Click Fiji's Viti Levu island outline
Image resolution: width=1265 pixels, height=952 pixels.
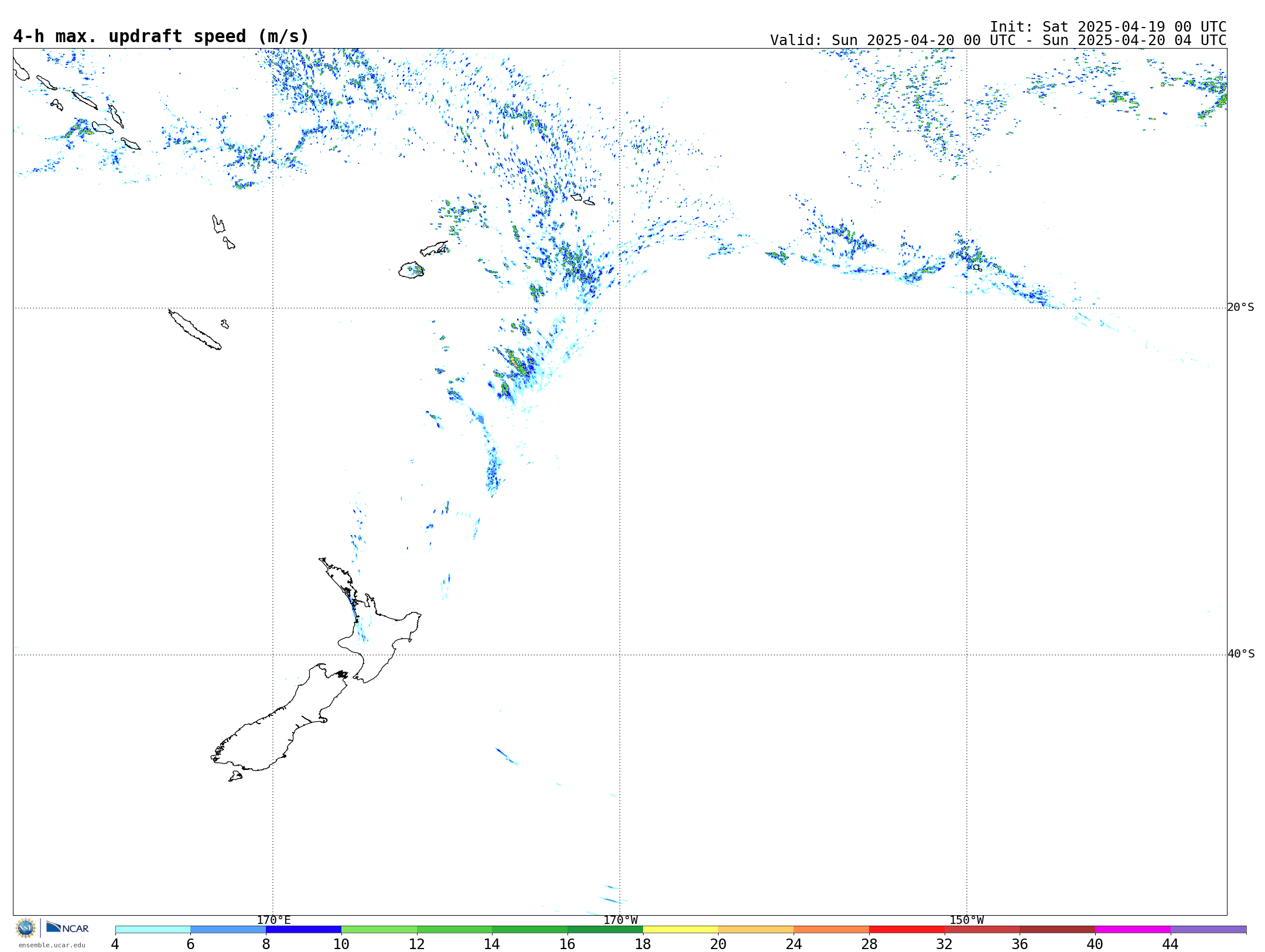411,270
